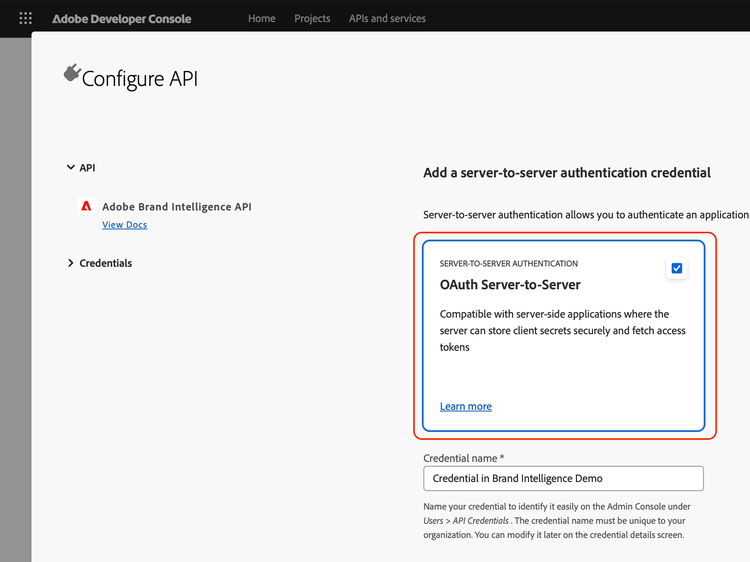Click the Configure API heading
Image resolution: width=750 pixels, height=562 pixels.
tap(140, 79)
